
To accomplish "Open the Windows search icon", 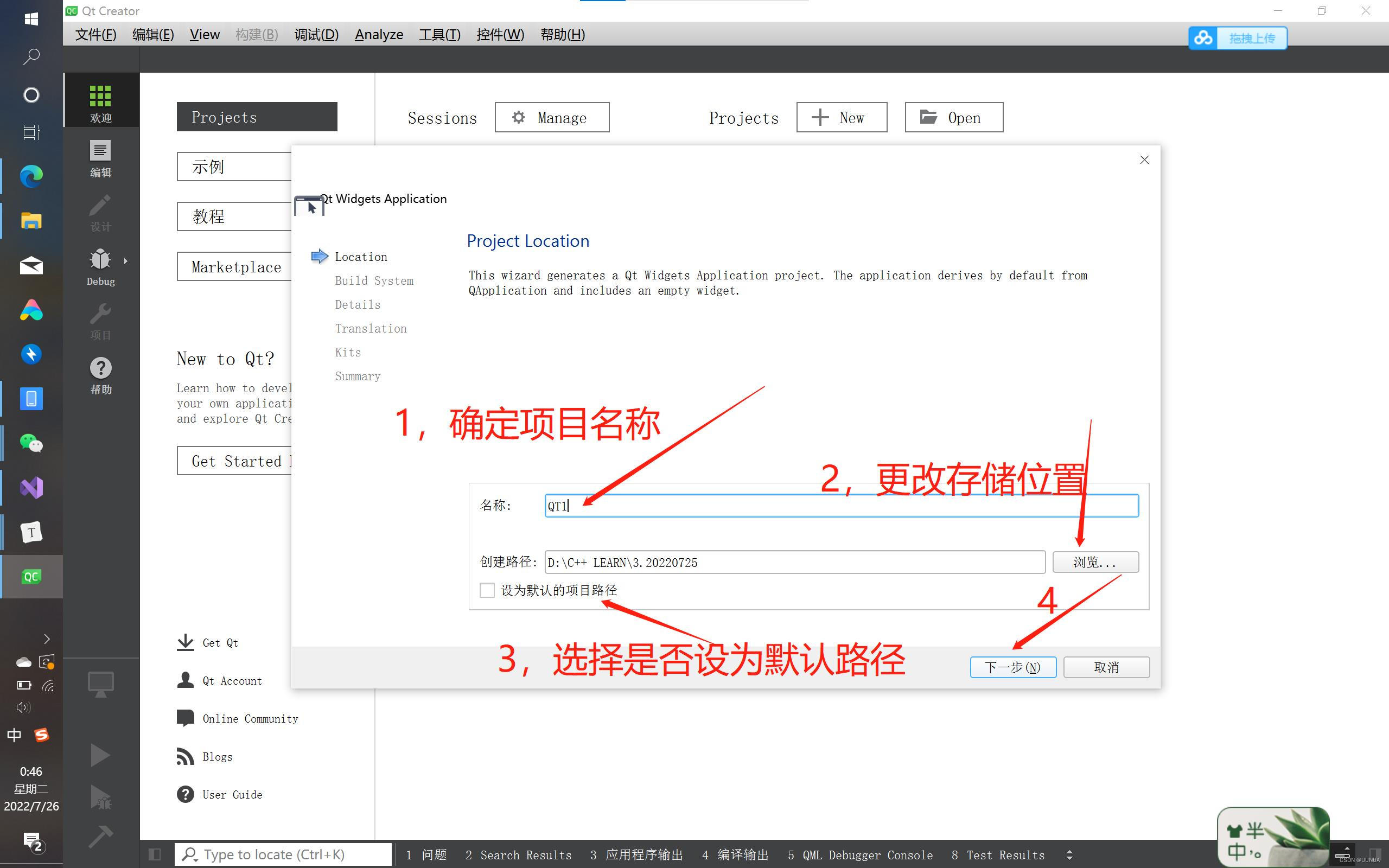I will pos(31,56).
